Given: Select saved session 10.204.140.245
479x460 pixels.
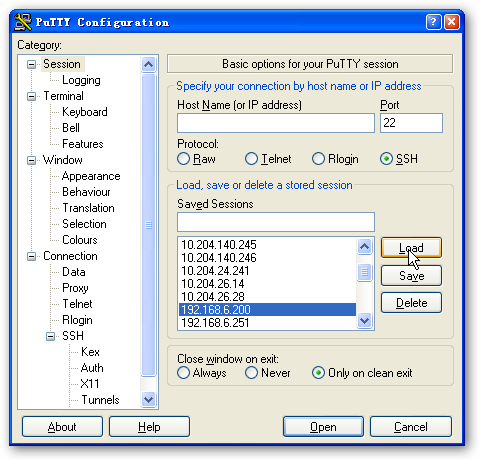Looking at the screenshot, I should point(267,245).
